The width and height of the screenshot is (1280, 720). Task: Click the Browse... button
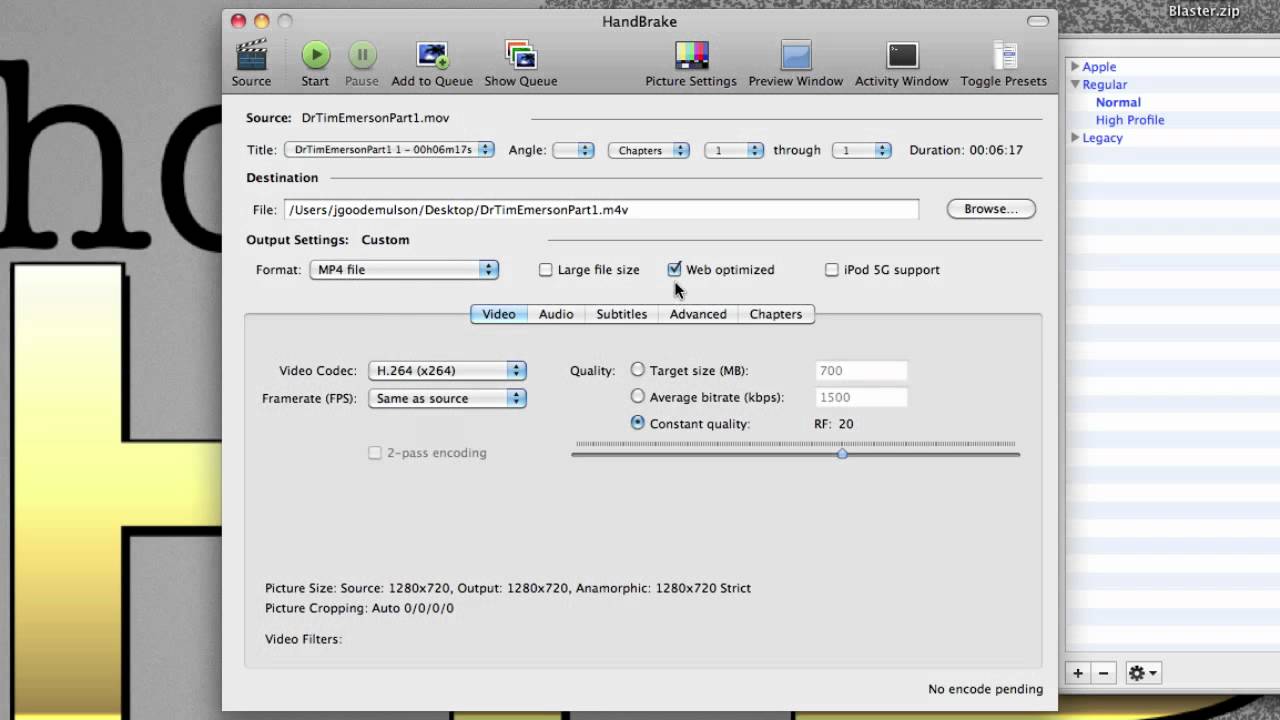tap(991, 209)
